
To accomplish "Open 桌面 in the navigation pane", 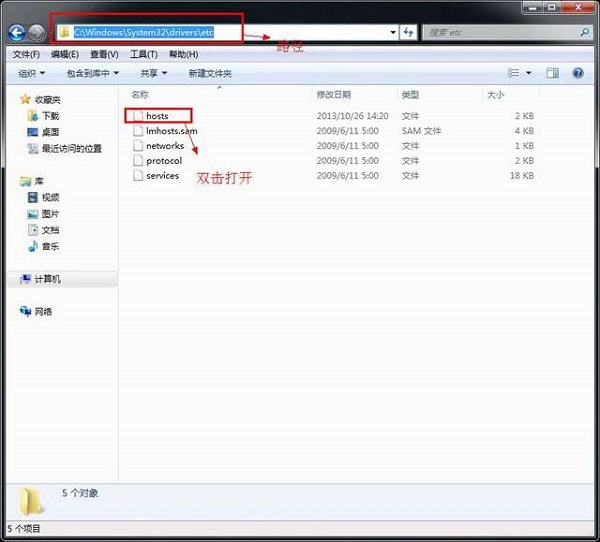I will pos(50,132).
